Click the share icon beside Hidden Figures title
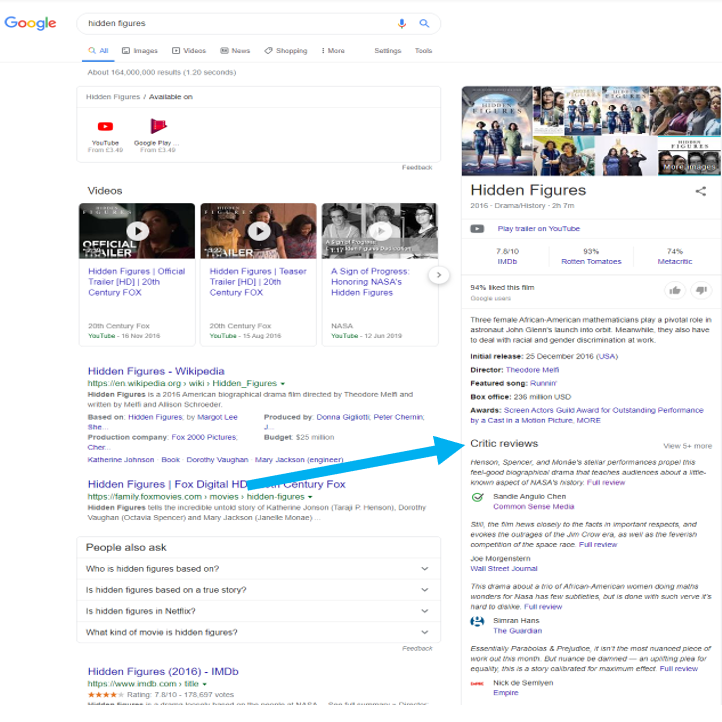The image size is (722, 722). (700, 191)
